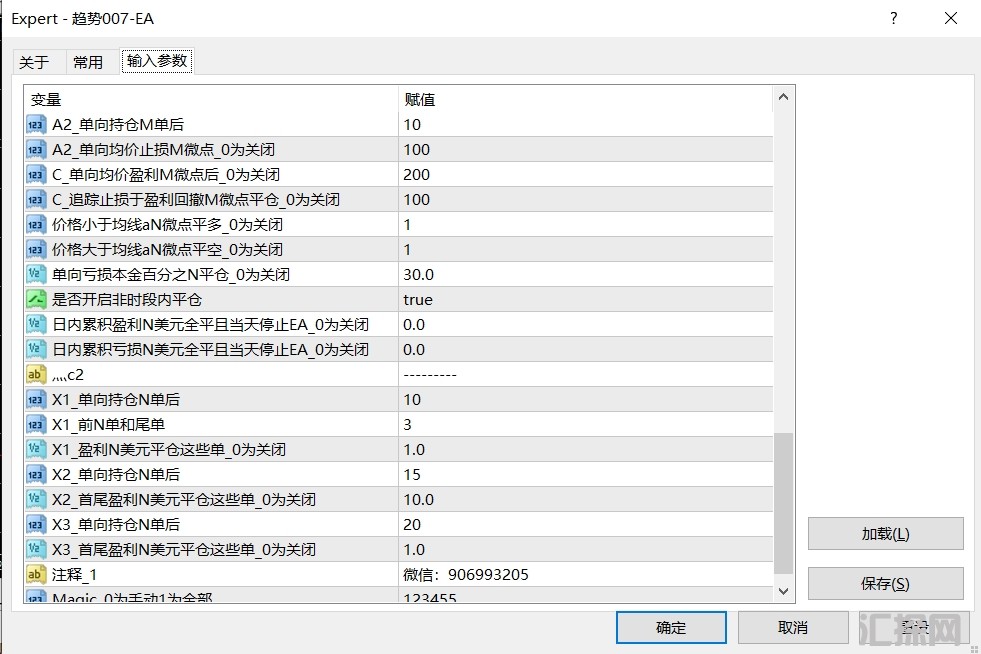Click the string icon beside the c2 separator row
981x654 pixels.
(36, 375)
